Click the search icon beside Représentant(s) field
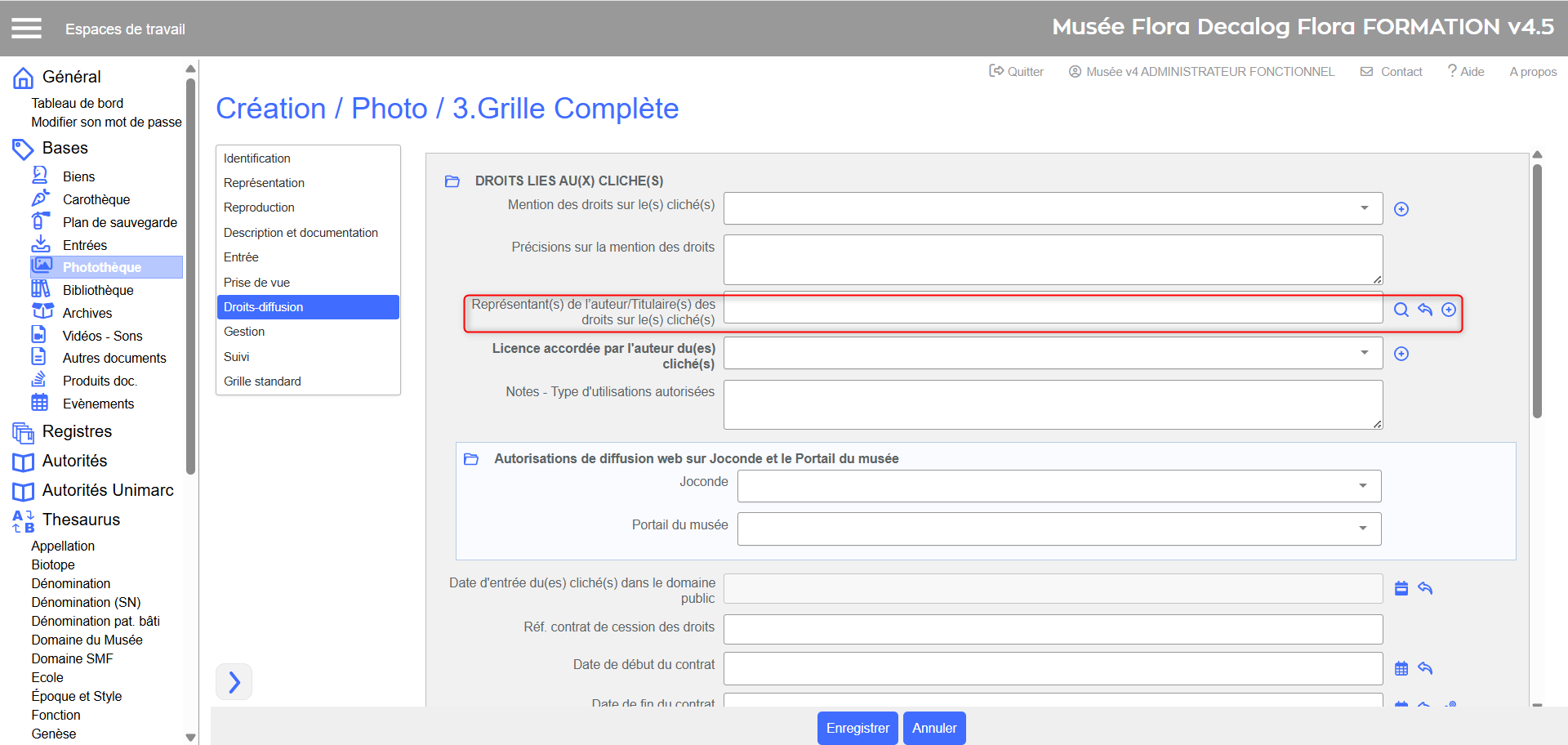 click(1401, 310)
